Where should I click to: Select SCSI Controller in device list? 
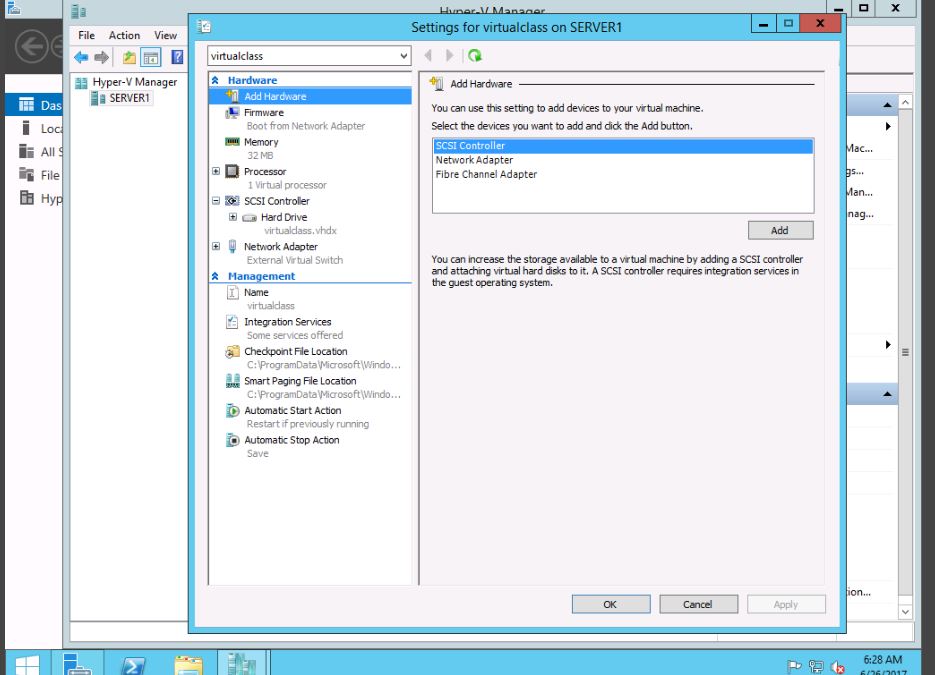(623, 145)
